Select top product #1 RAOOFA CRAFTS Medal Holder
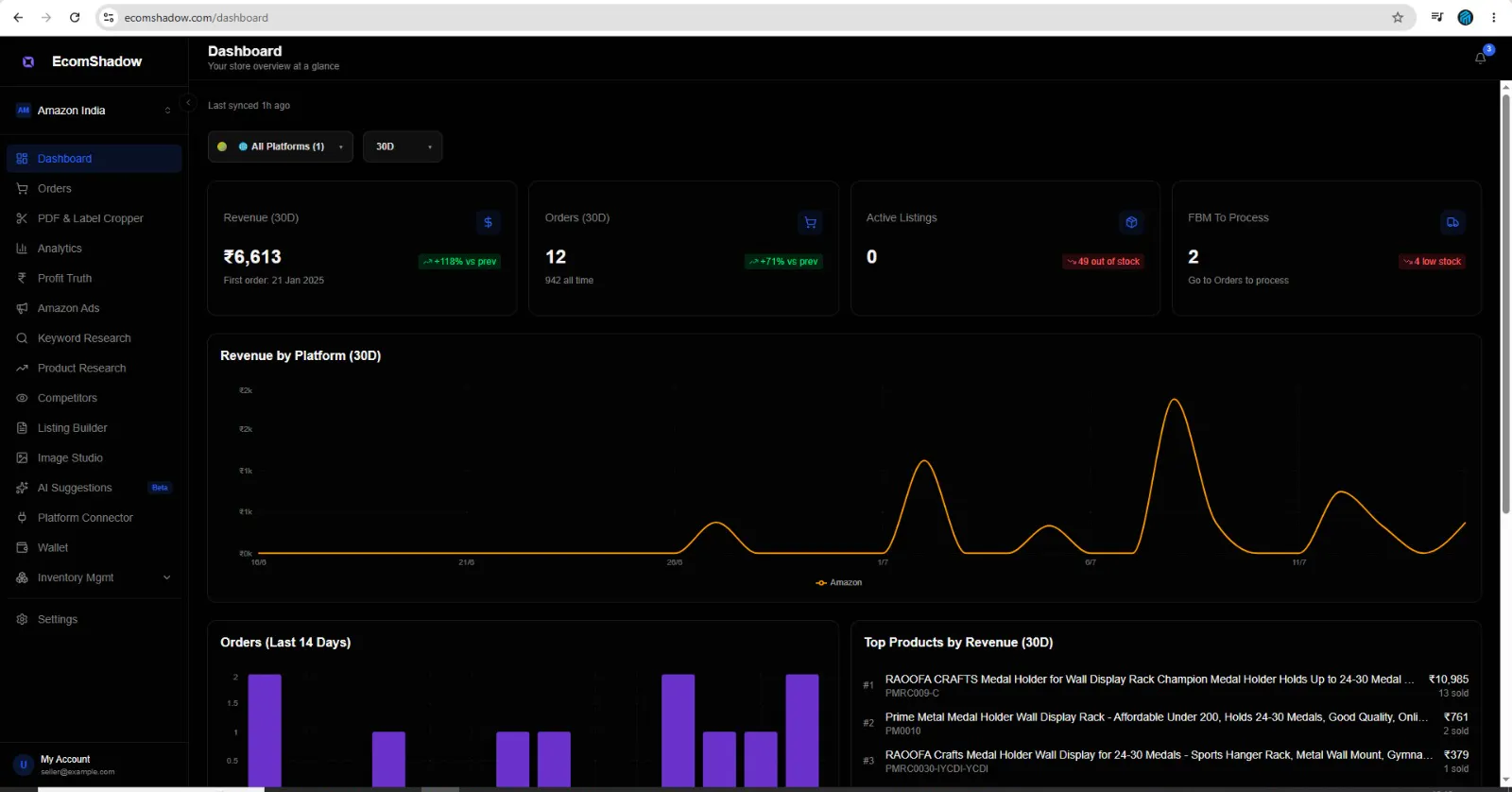This screenshot has height=792, width=1512. click(1165, 685)
